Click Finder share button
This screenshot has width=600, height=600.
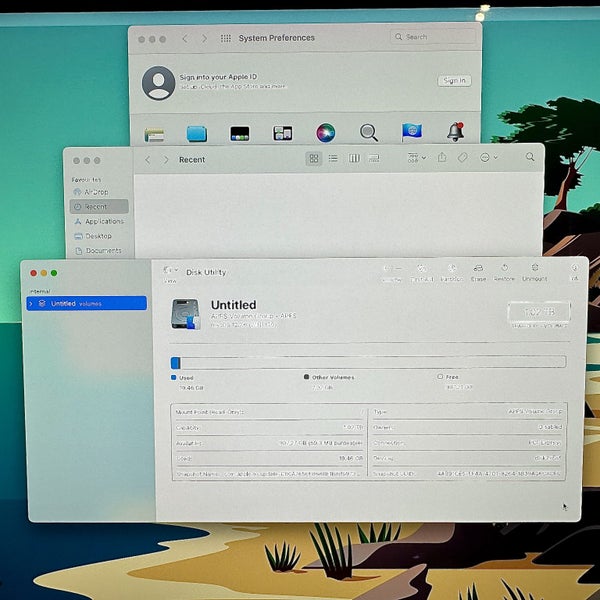point(442,157)
